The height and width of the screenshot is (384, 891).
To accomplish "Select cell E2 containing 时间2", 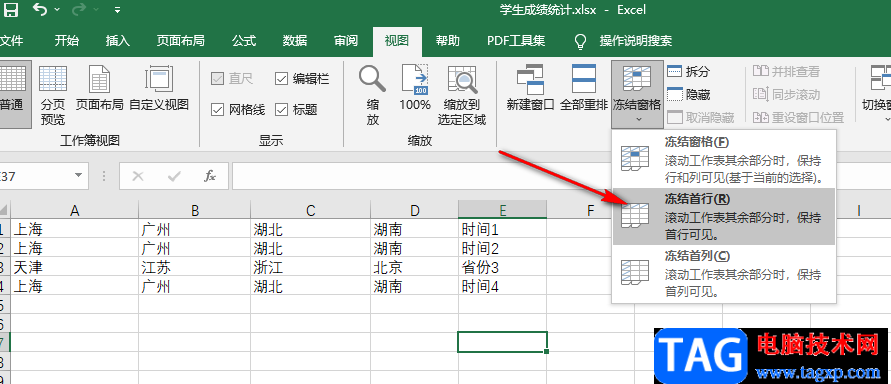I will (x=503, y=248).
